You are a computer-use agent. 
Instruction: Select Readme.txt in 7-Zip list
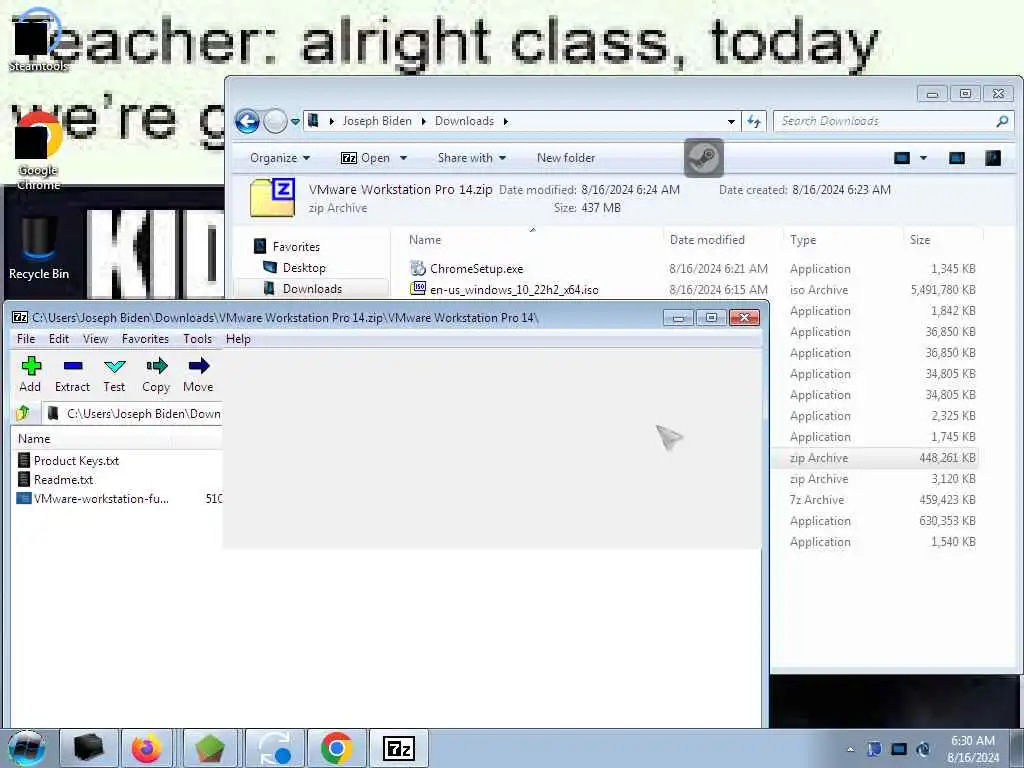[x=55, y=479]
